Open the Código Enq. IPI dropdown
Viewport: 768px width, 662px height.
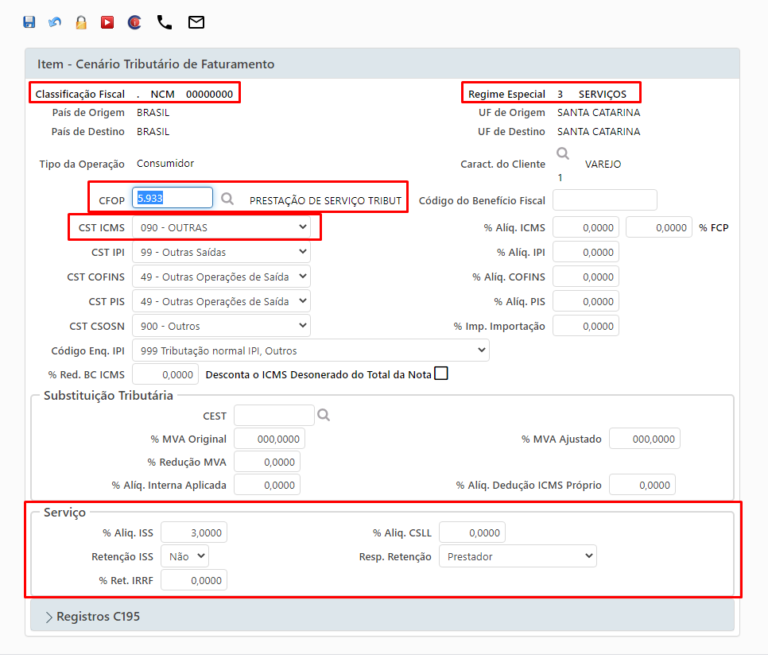310,350
